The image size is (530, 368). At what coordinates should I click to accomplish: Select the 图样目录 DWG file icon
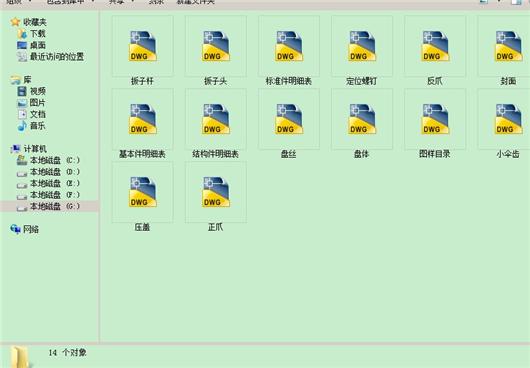click(435, 119)
